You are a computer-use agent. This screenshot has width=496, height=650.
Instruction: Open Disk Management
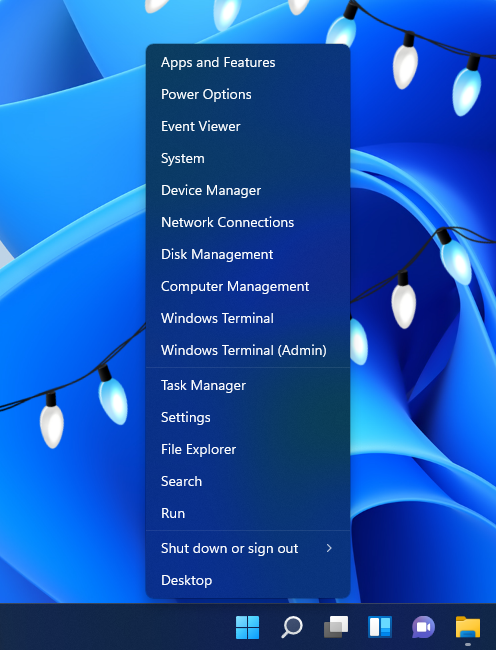(x=248, y=254)
